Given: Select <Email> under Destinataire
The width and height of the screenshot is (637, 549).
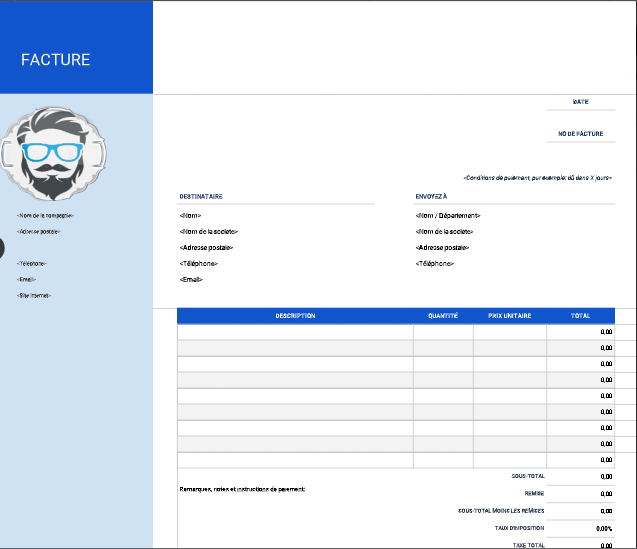Looking at the screenshot, I should pos(191,280).
